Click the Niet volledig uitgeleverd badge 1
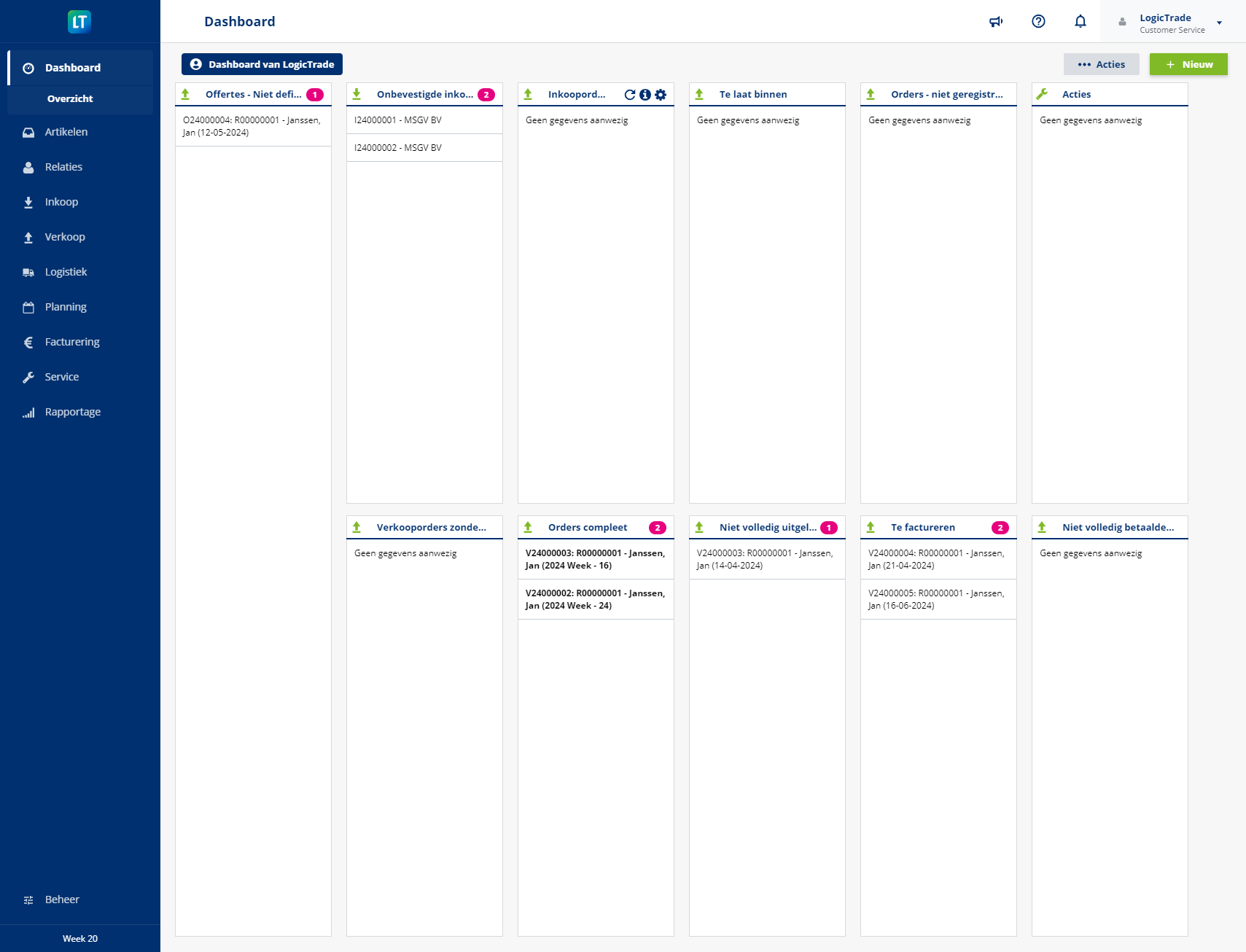The height and width of the screenshot is (952, 1246). [829, 528]
